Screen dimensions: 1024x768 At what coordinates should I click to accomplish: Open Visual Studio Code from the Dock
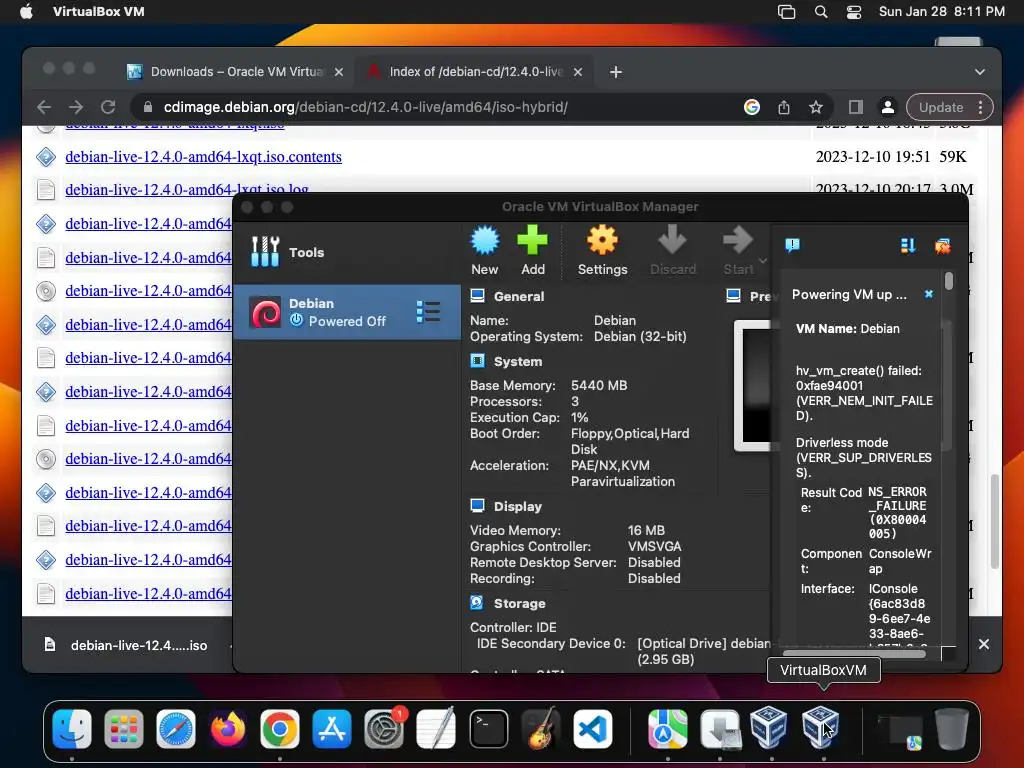[593, 729]
